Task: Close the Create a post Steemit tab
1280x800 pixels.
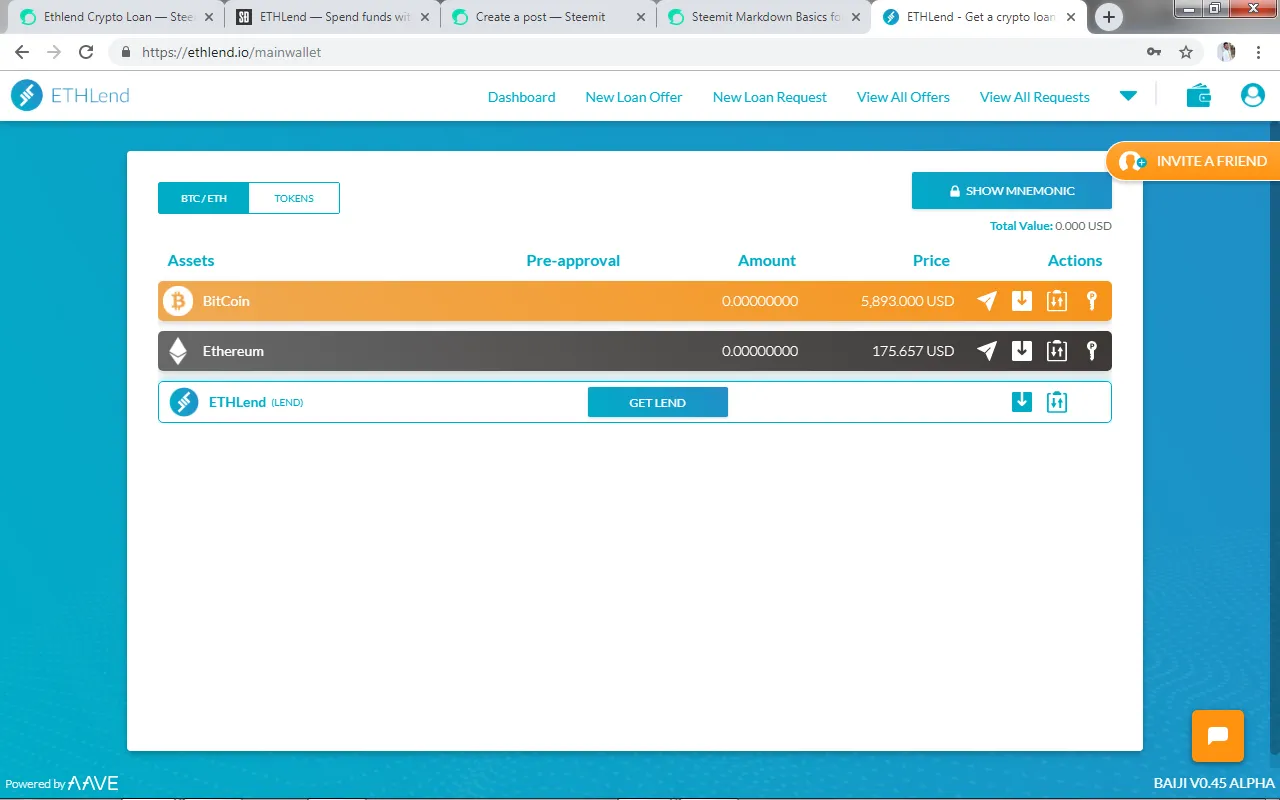Action: [639, 17]
